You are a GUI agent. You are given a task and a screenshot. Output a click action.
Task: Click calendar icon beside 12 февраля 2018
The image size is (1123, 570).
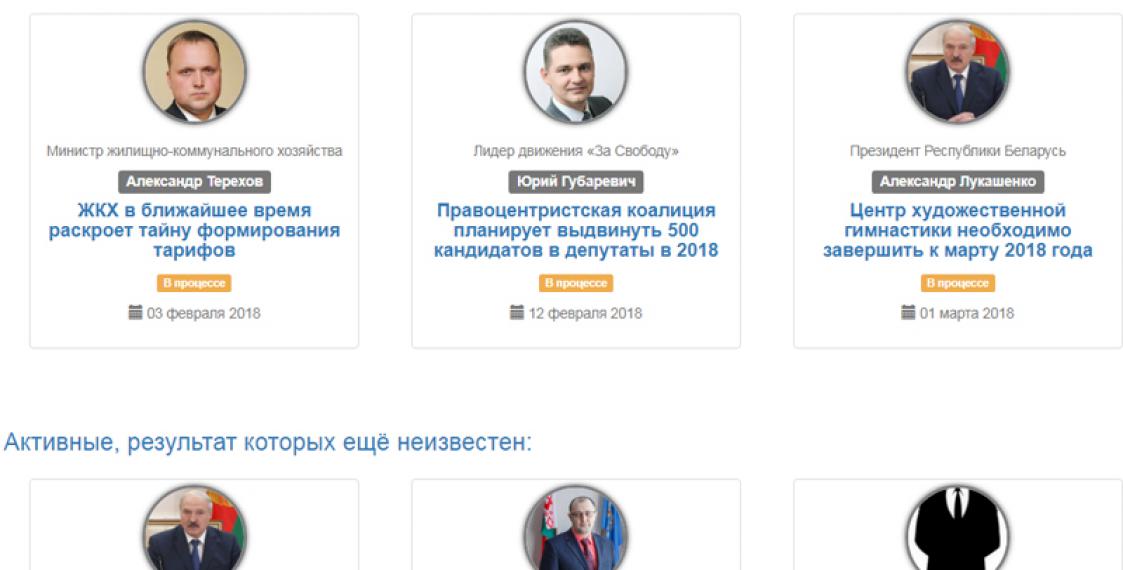coord(517,313)
